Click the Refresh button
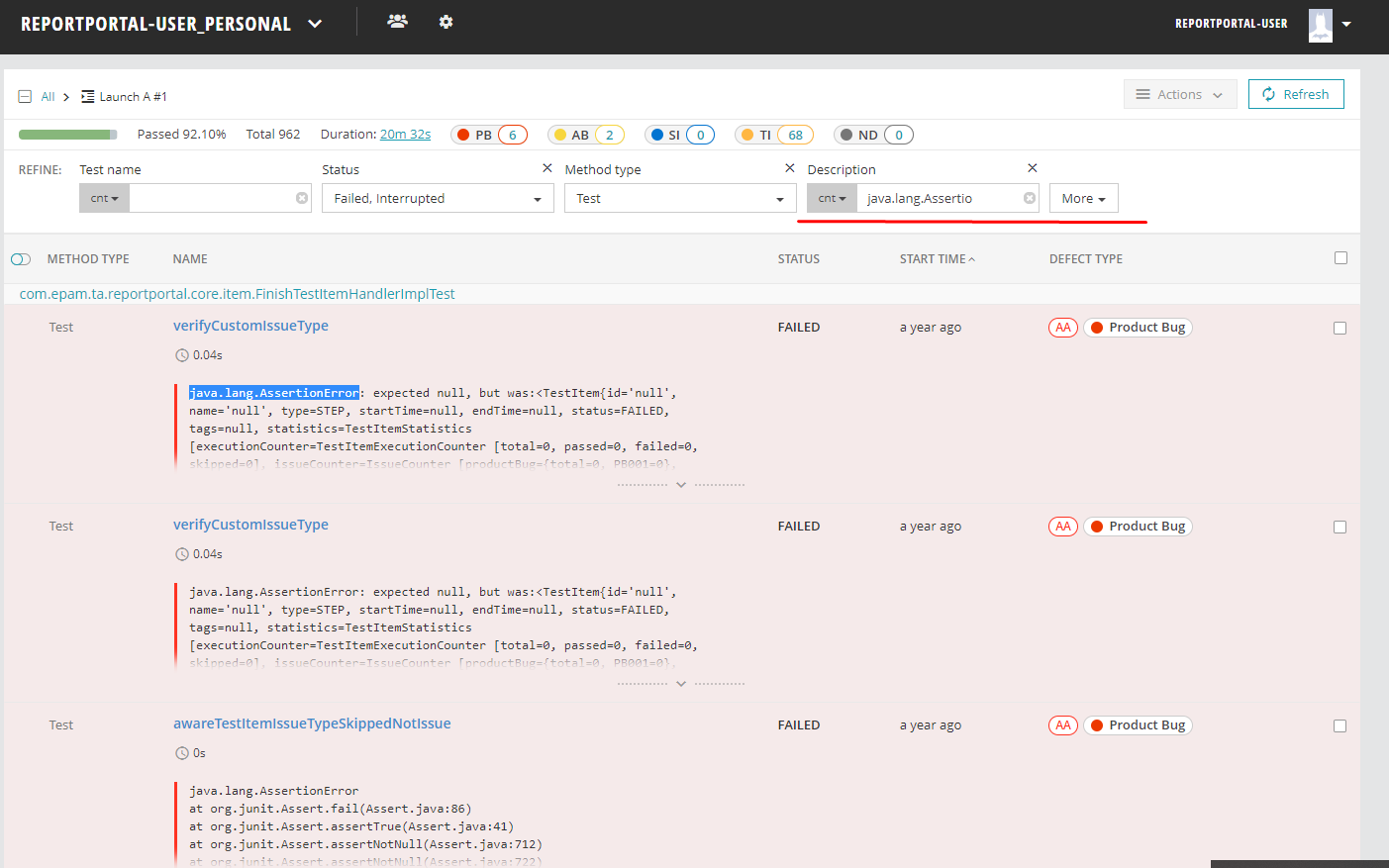 point(1296,93)
